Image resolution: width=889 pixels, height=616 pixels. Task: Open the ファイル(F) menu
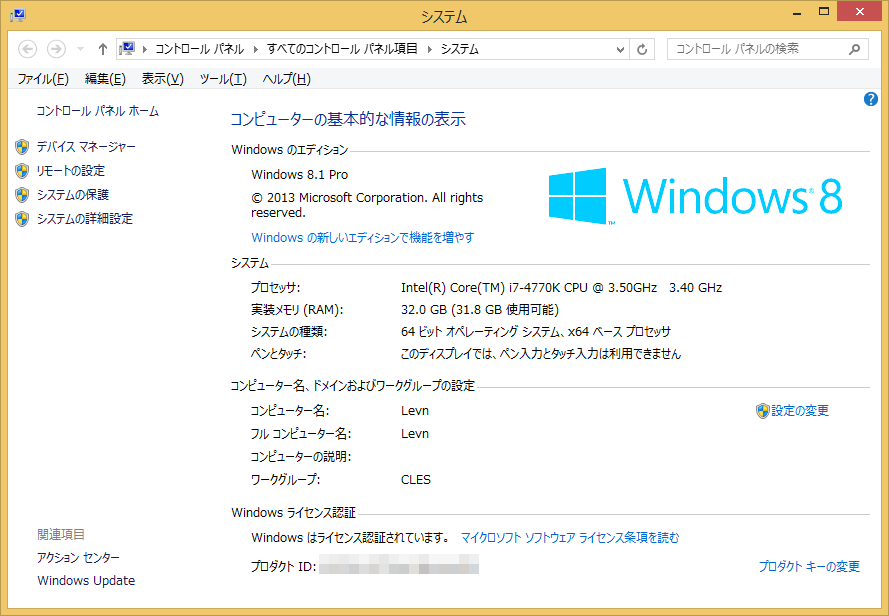pyautogui.click(x=43, y=79)
